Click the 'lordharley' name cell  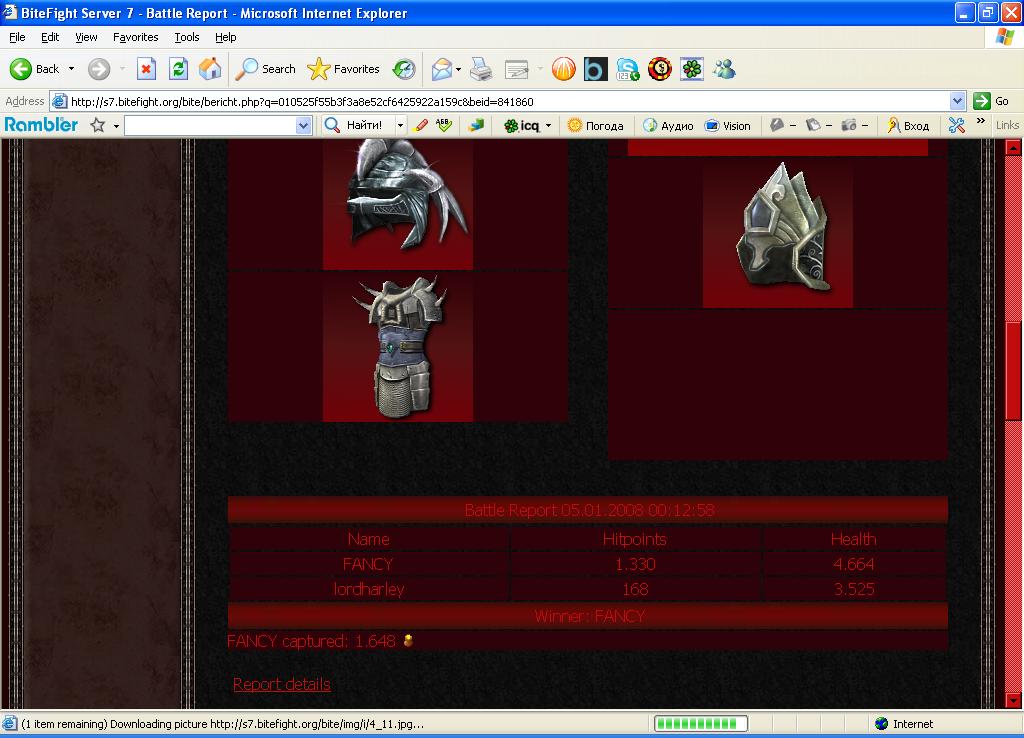coord(368,589)
